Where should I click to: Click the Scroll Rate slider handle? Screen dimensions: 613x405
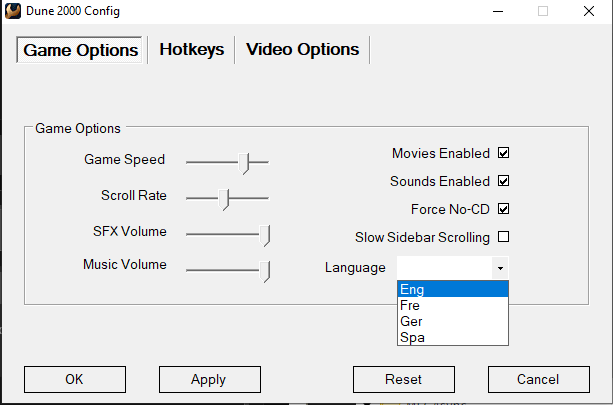(225, 198)
